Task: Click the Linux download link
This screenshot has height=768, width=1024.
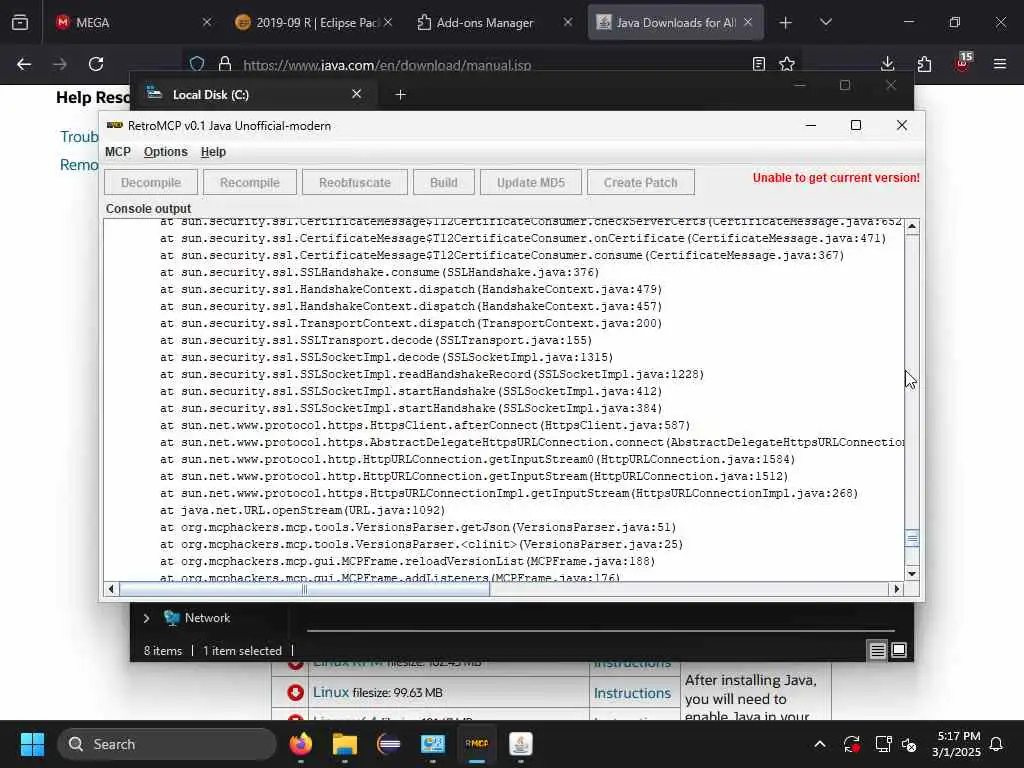Action: click(x=330, y=692)
